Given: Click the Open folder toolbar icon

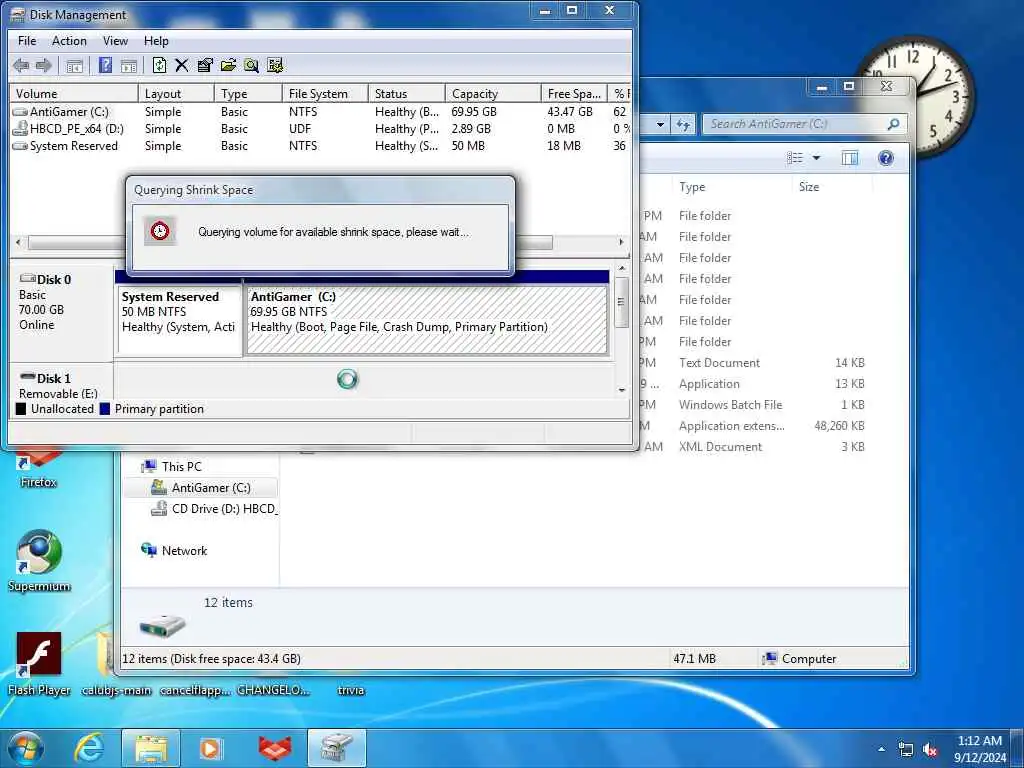Looking at the screenshot, I should coord(228,65).
